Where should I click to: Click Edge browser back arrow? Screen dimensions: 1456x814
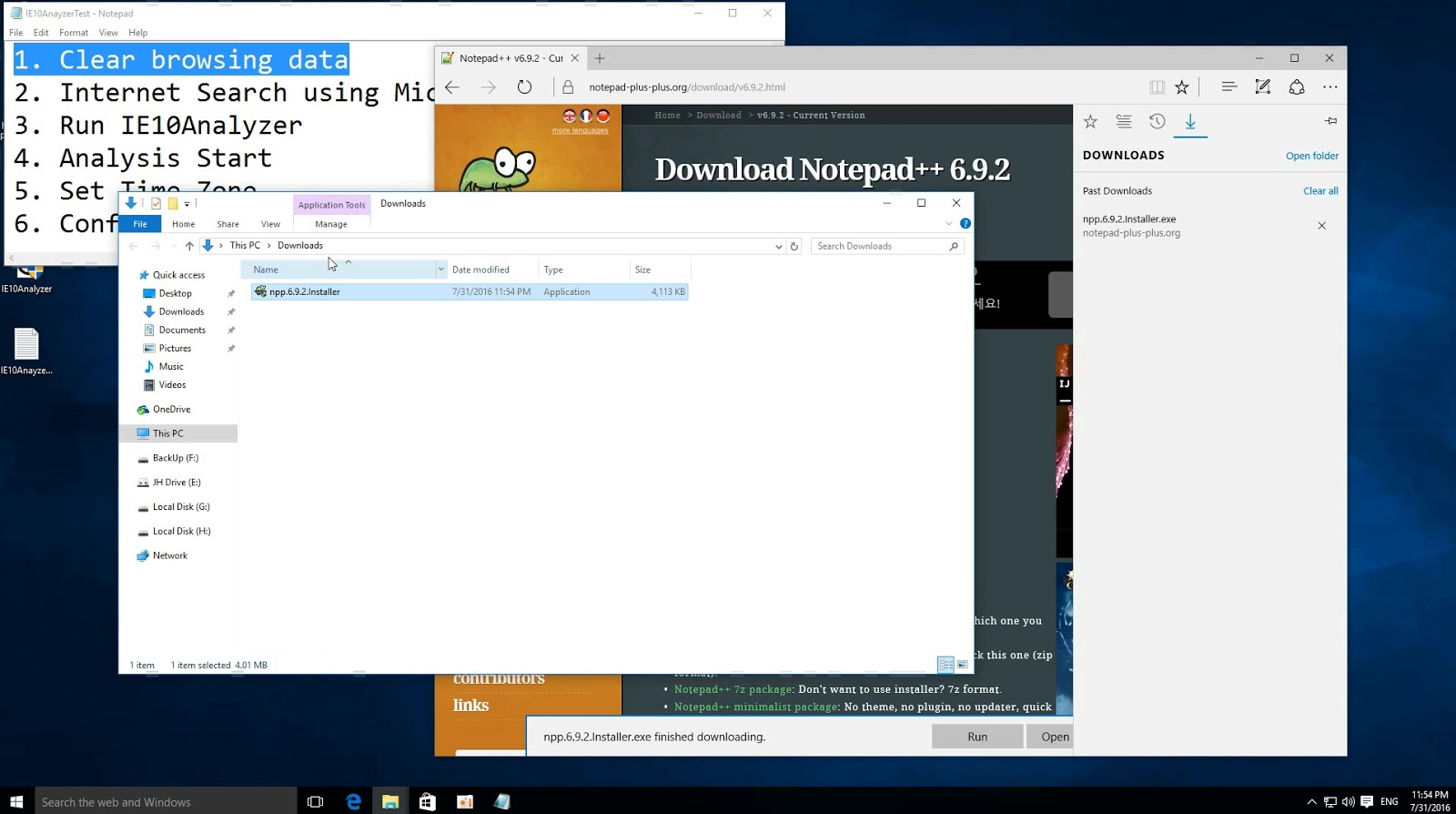pos(452,87)
